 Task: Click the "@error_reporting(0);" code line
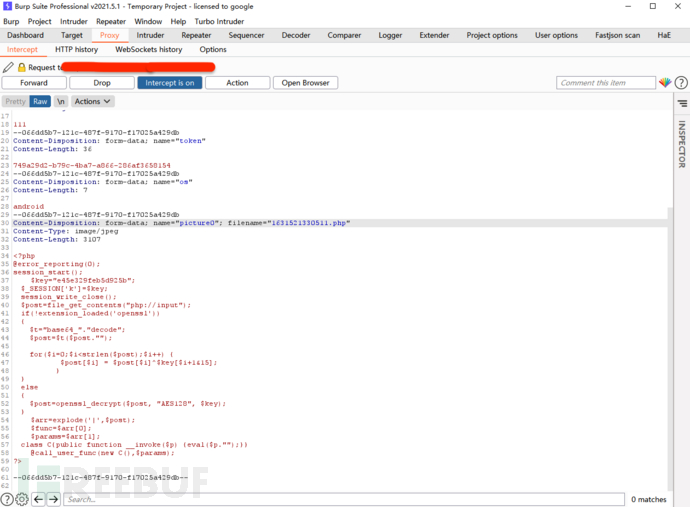coord(56,264)
